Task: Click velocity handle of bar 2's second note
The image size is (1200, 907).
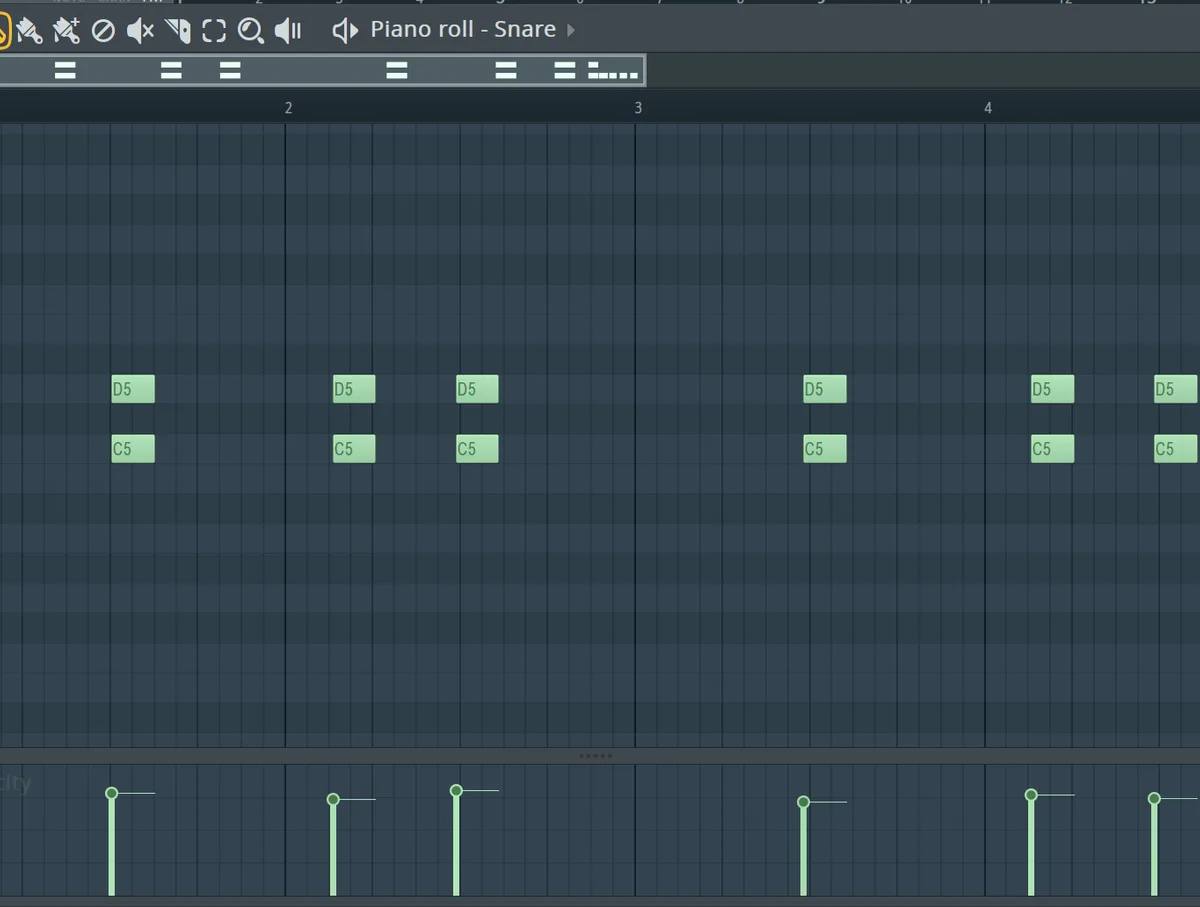Action: [x=456, y=790]
